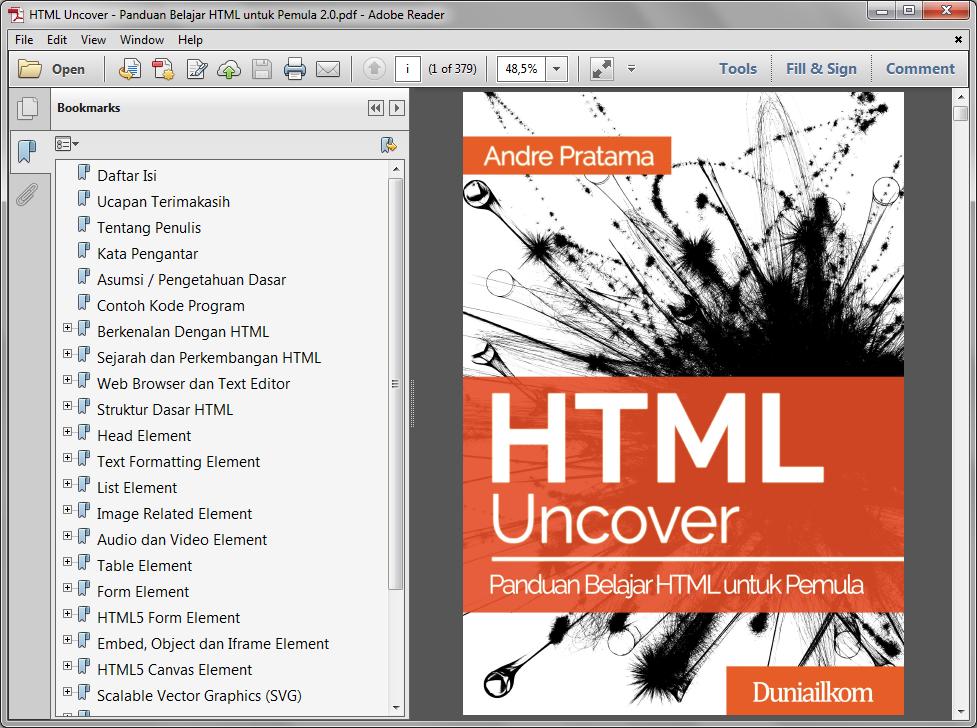Click the bookmarks scroll down arrow
This screenshot has width=977, height=728.
[396, 707]
